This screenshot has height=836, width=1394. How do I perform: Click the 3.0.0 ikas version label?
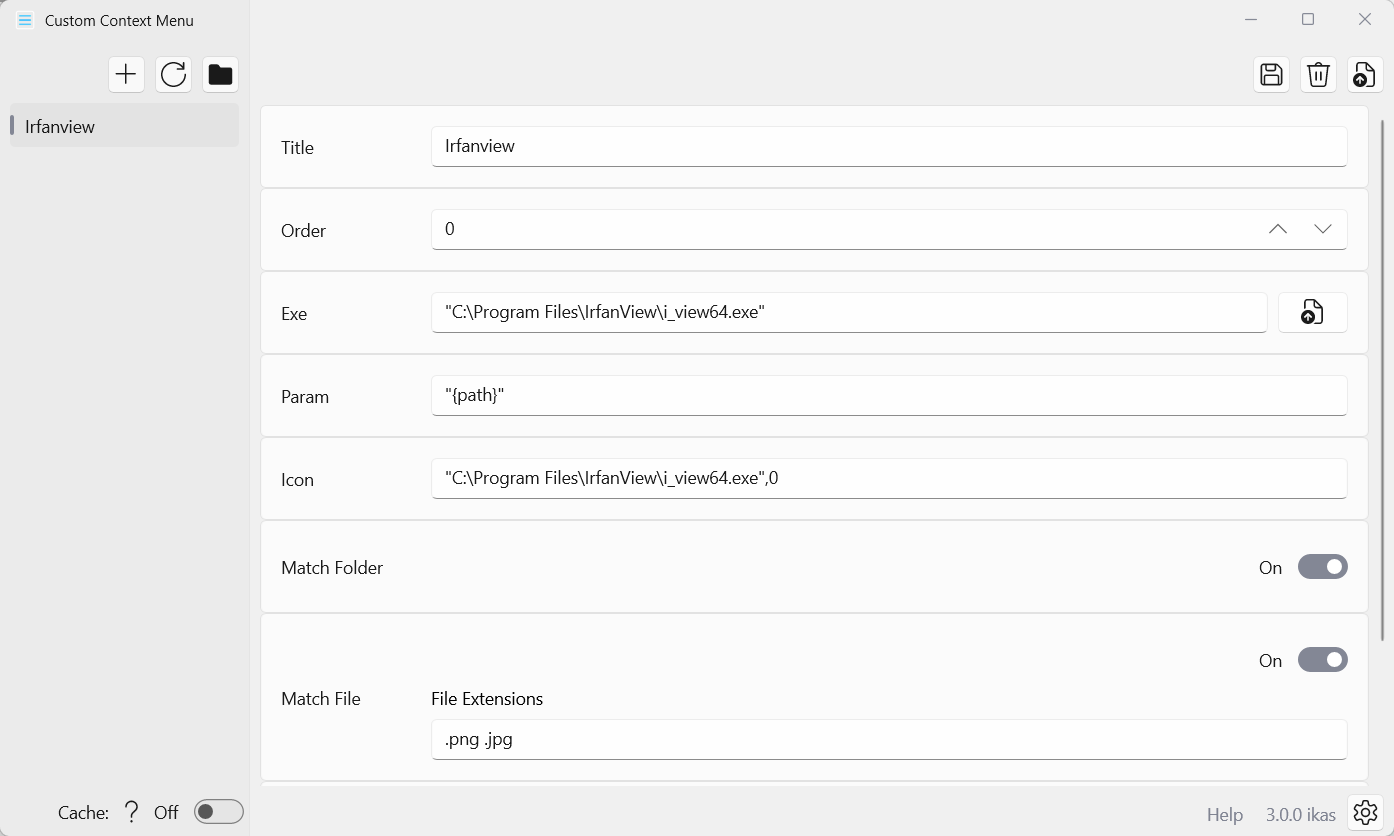pos(1300,814)
